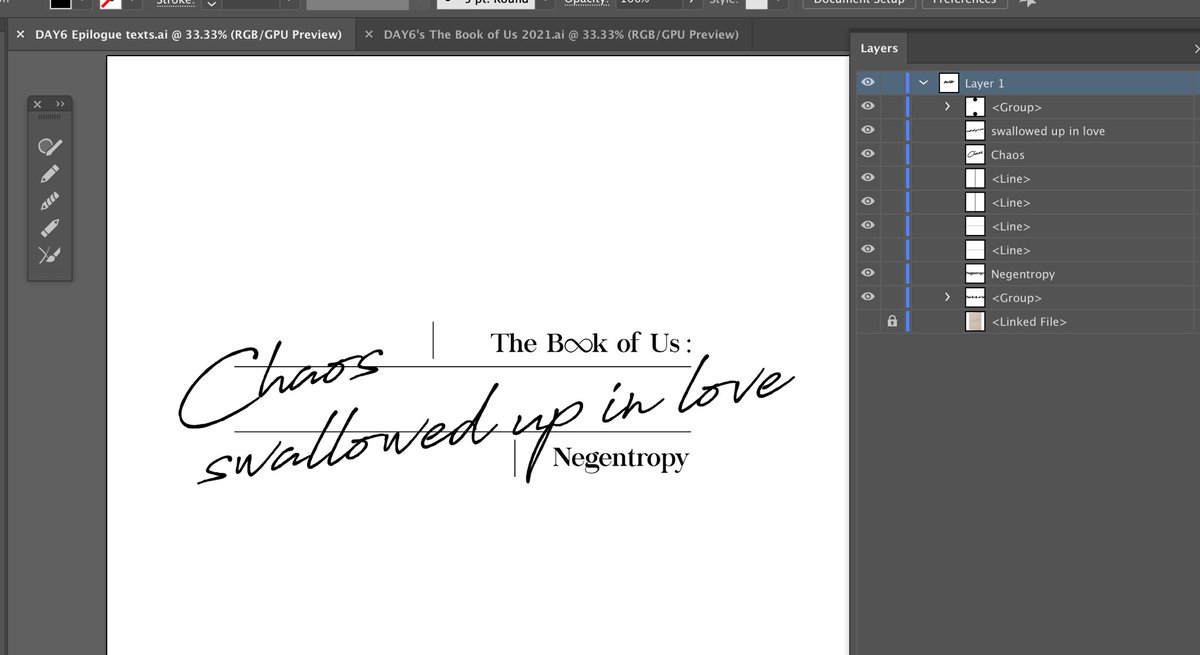Click the Chaos layer thumbnail

[975, 155]
